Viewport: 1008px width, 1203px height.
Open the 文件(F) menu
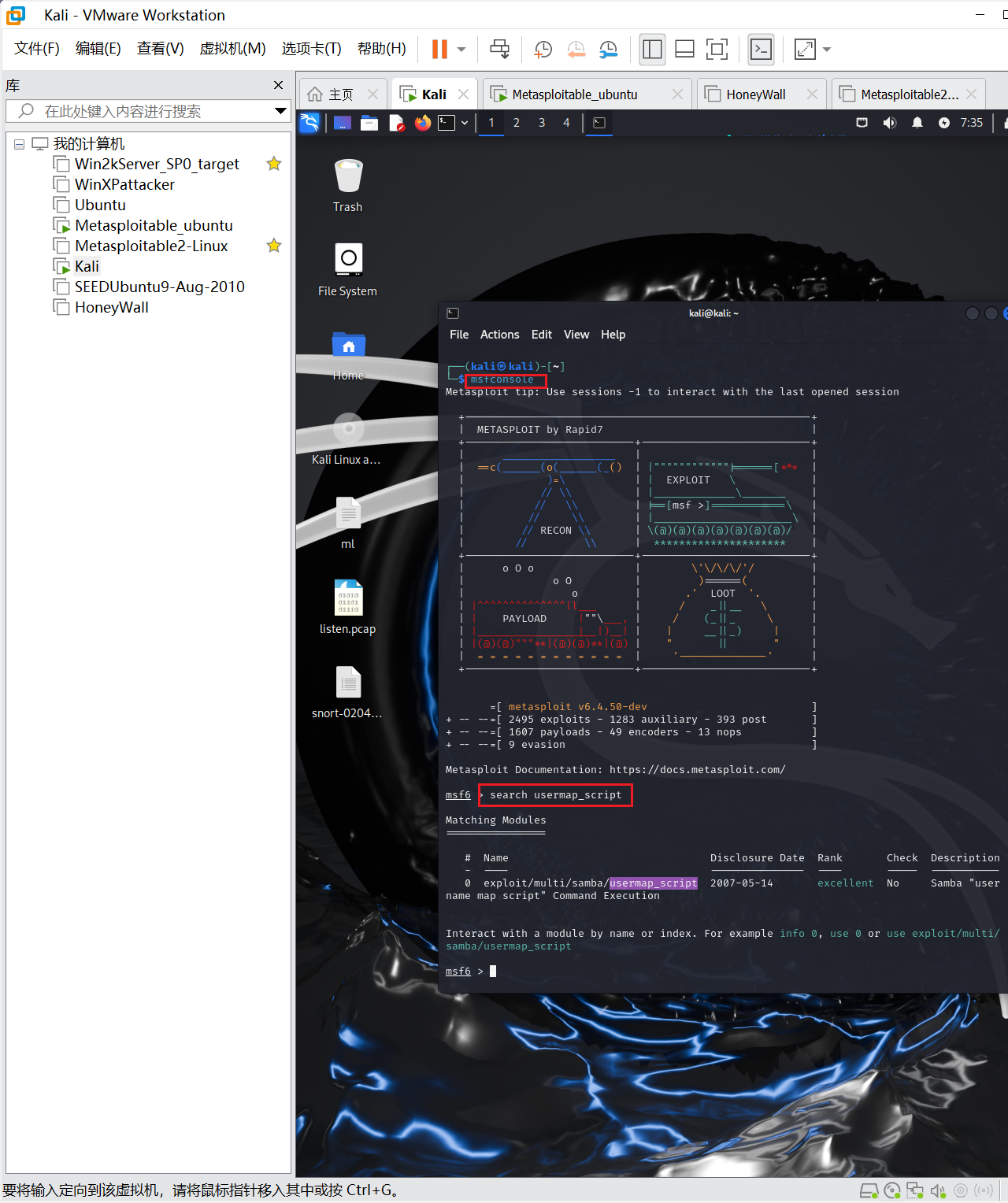[x=37, y=49]
